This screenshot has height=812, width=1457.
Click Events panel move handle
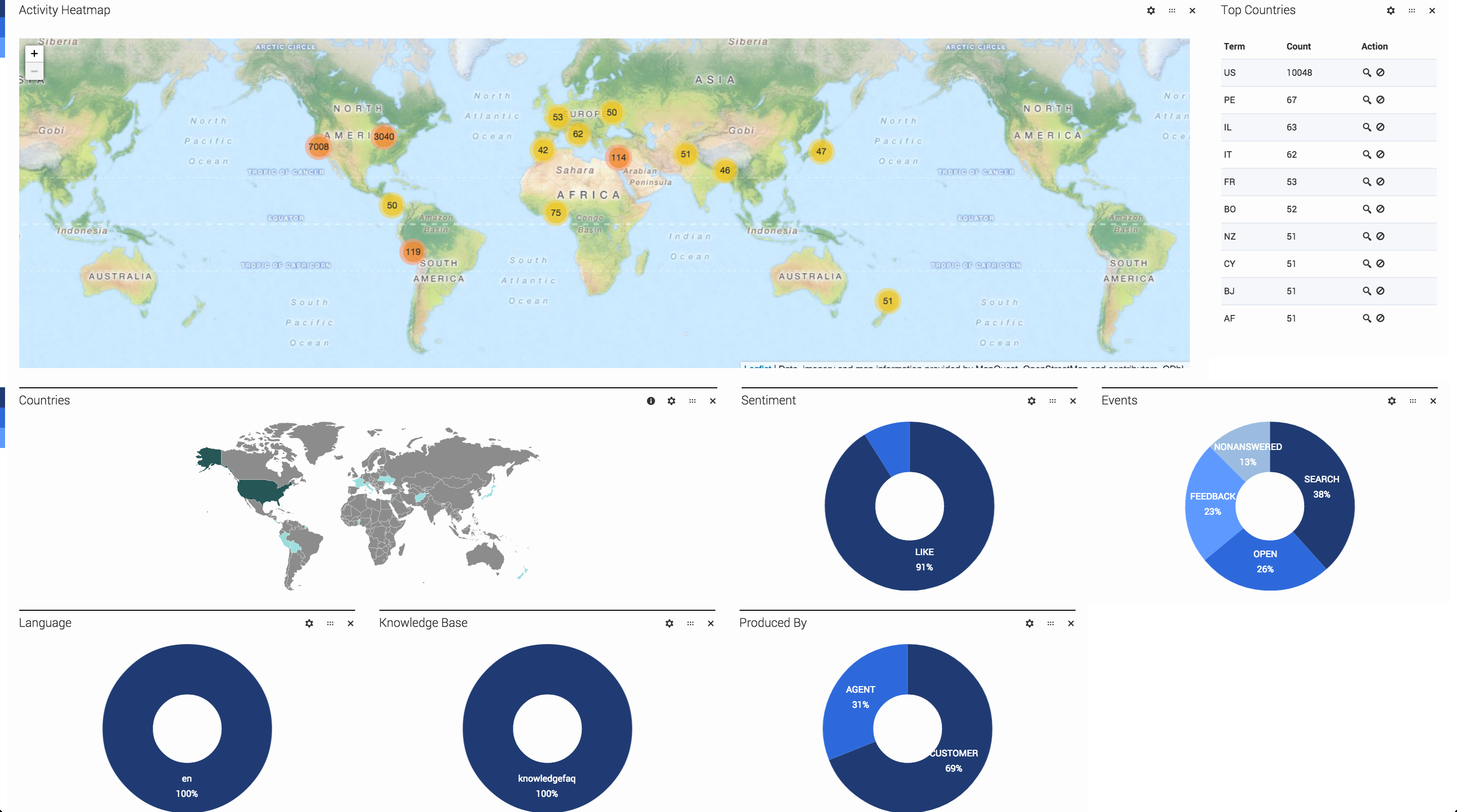point(1413,401)
